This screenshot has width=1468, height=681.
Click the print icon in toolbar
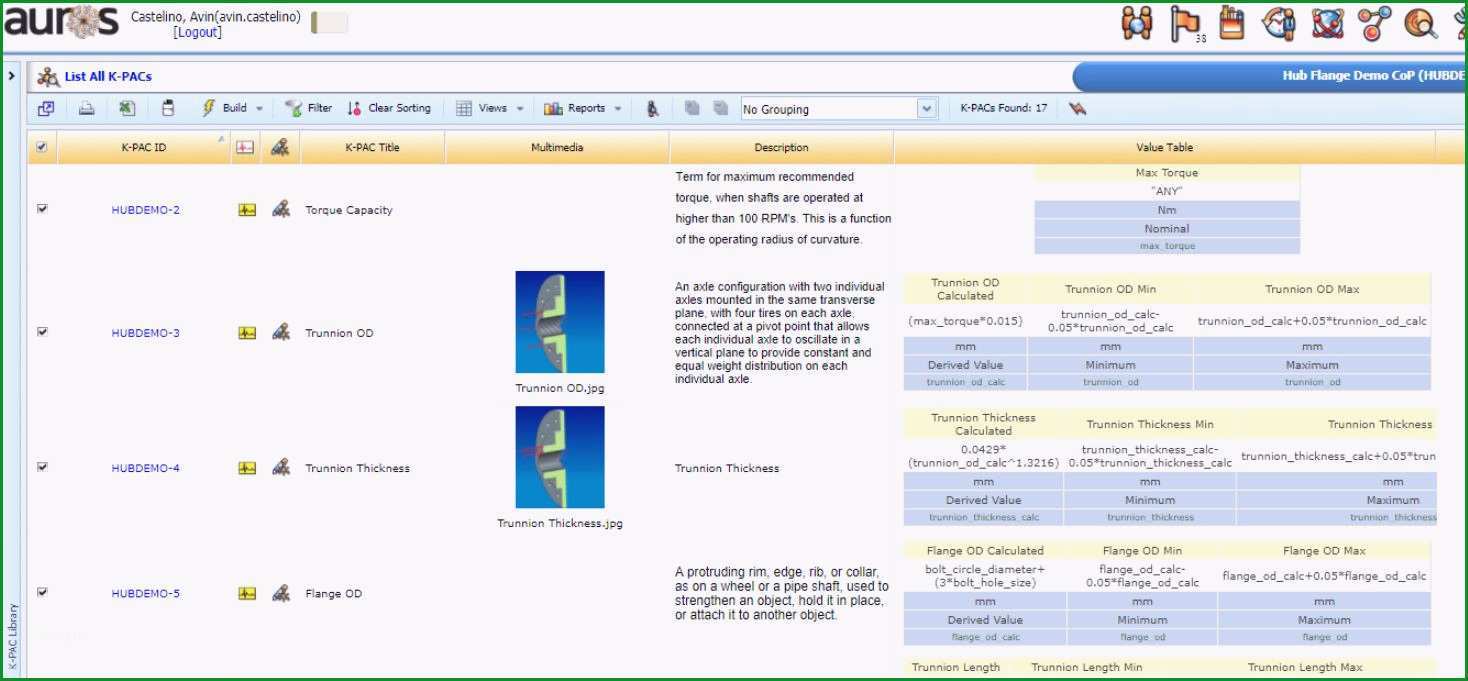87,109
